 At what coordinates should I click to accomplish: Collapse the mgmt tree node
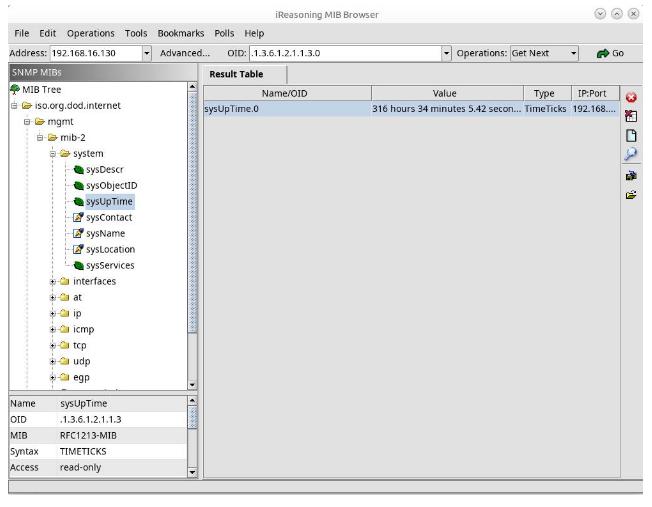pos(27,122)
